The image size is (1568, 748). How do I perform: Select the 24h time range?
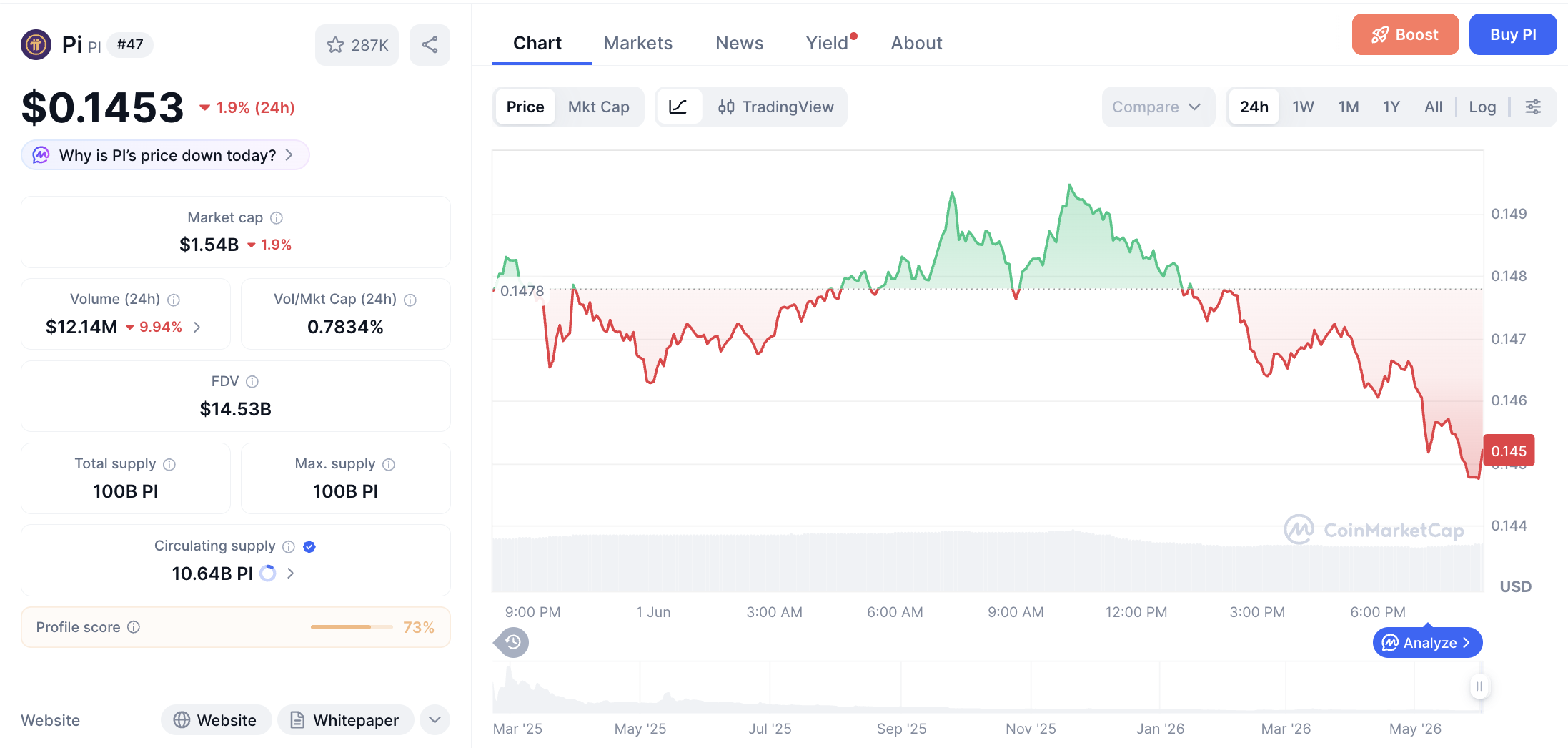(x=1254, y=107)
